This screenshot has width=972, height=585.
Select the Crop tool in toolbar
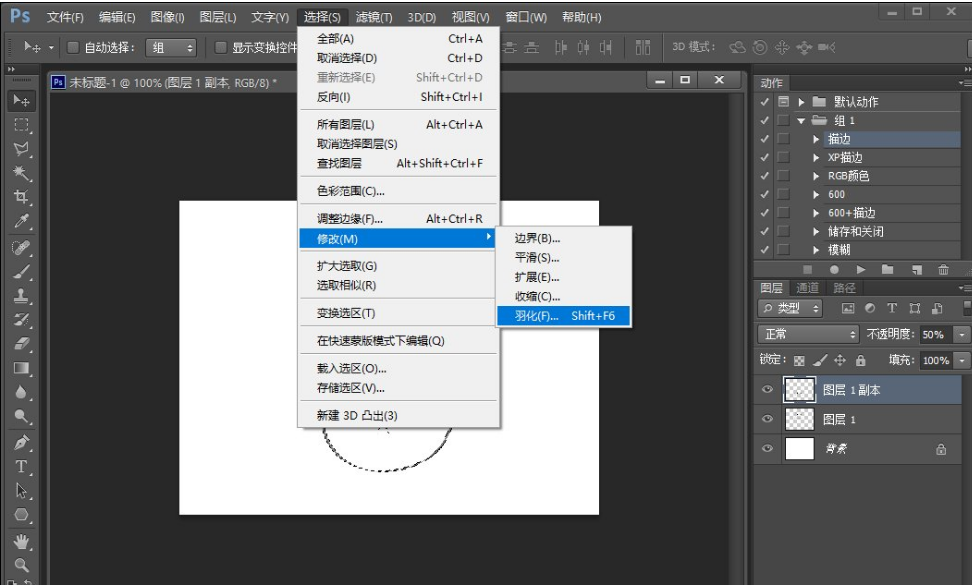pos(21,197)
